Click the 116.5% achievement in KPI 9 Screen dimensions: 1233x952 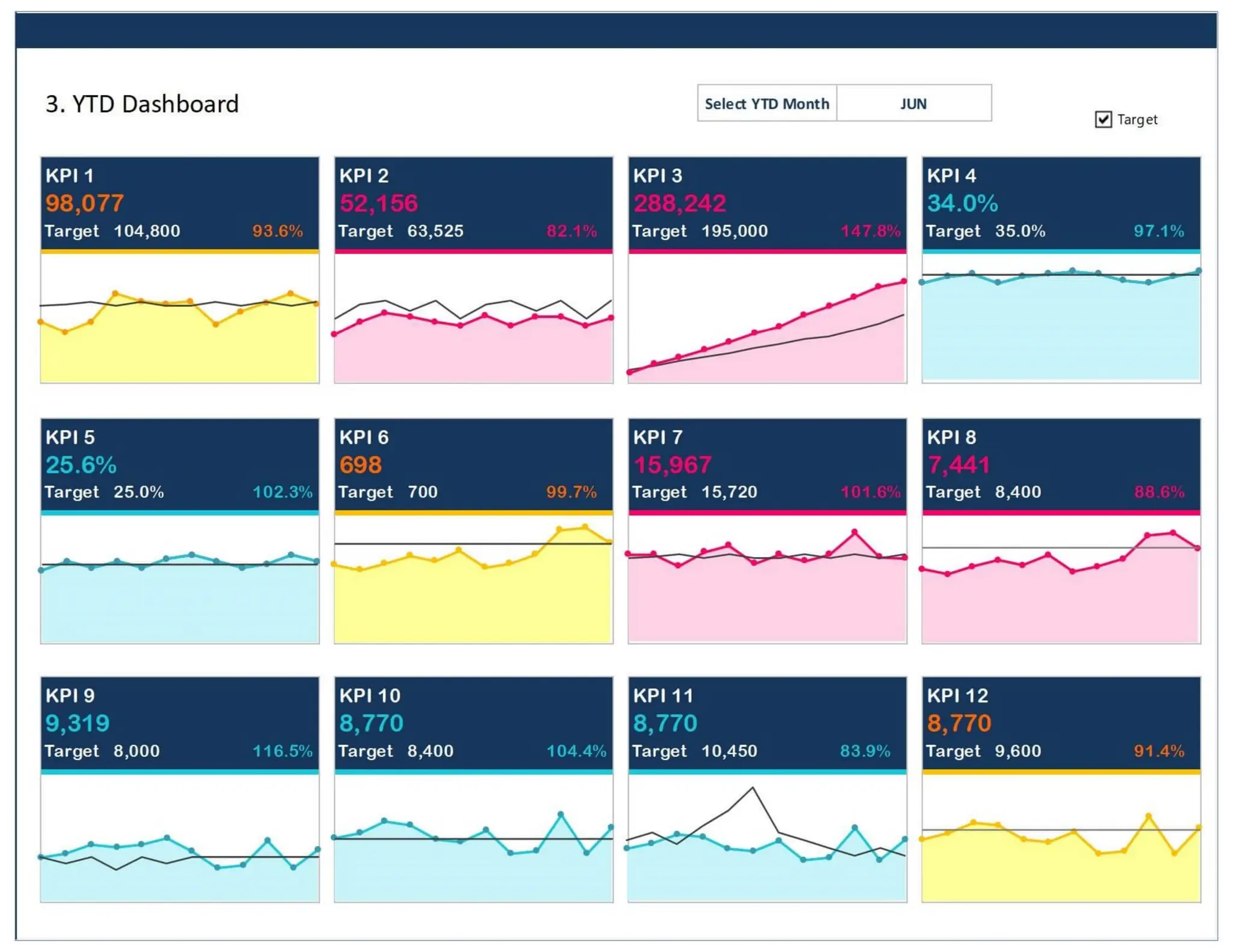point(282,751)
